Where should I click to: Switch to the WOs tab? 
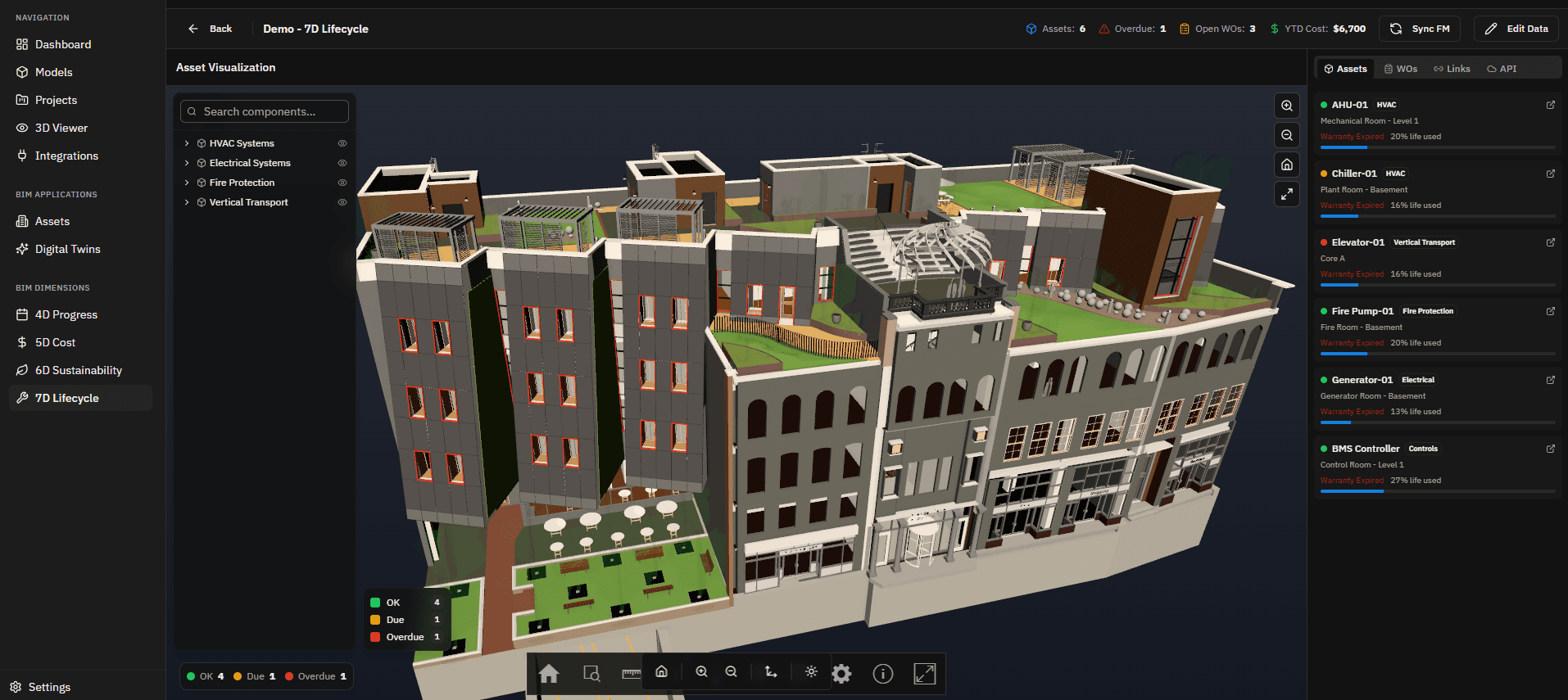(1401, 69)
